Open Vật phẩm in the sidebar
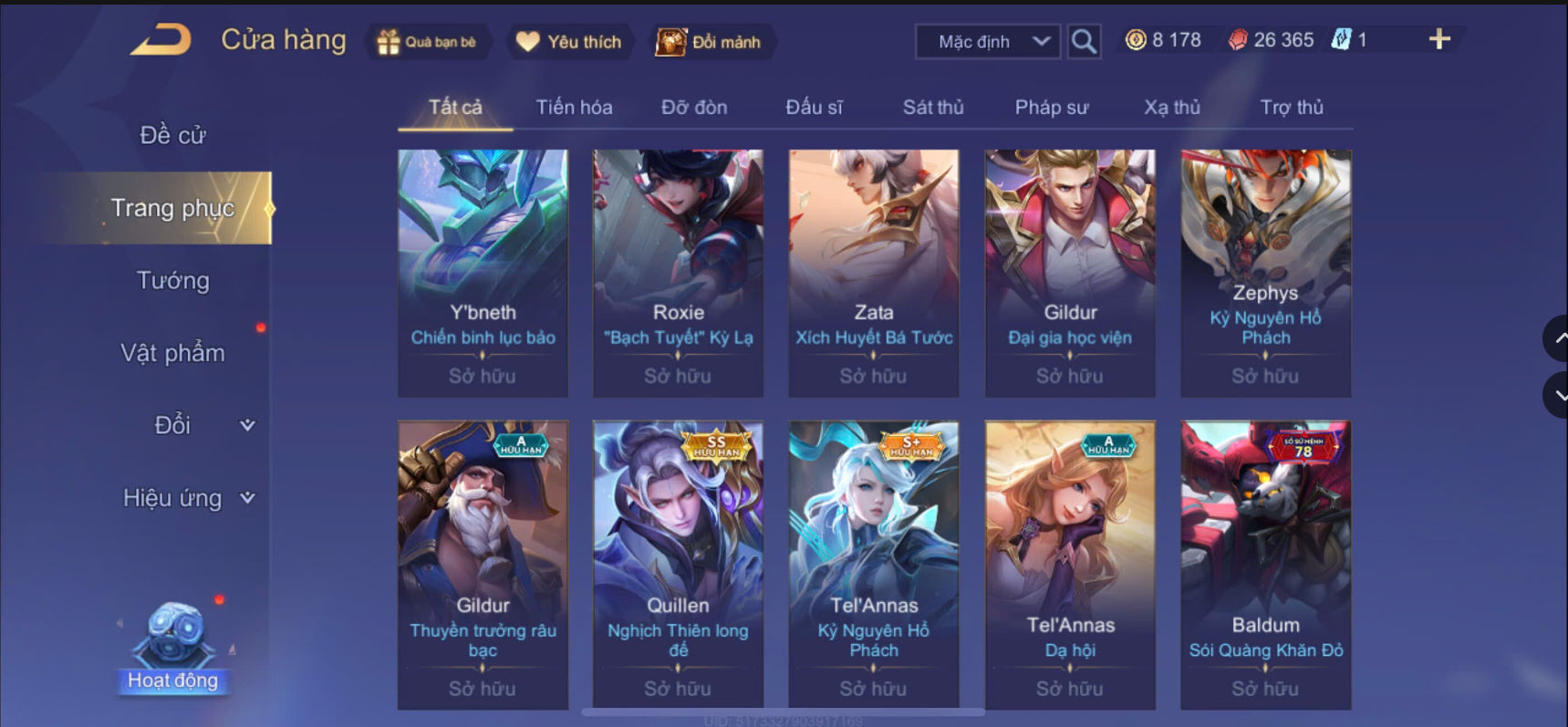Viewport: 1568px width, 727px height. coord(173,353)
